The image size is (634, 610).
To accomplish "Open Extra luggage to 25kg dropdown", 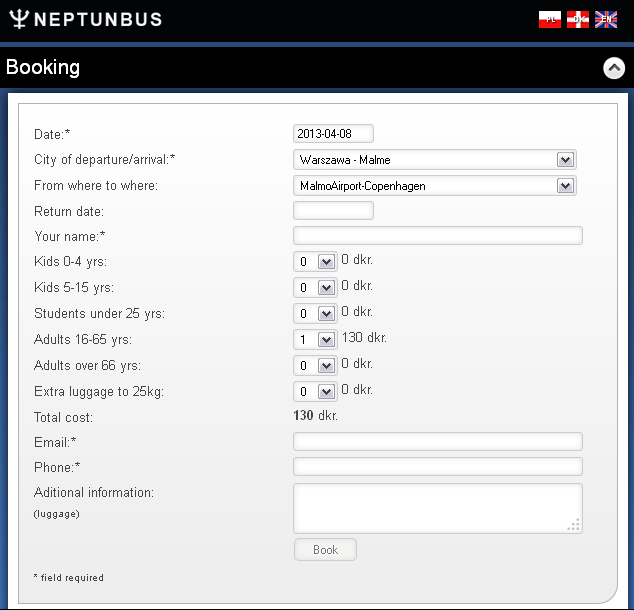I will point(314,392).
